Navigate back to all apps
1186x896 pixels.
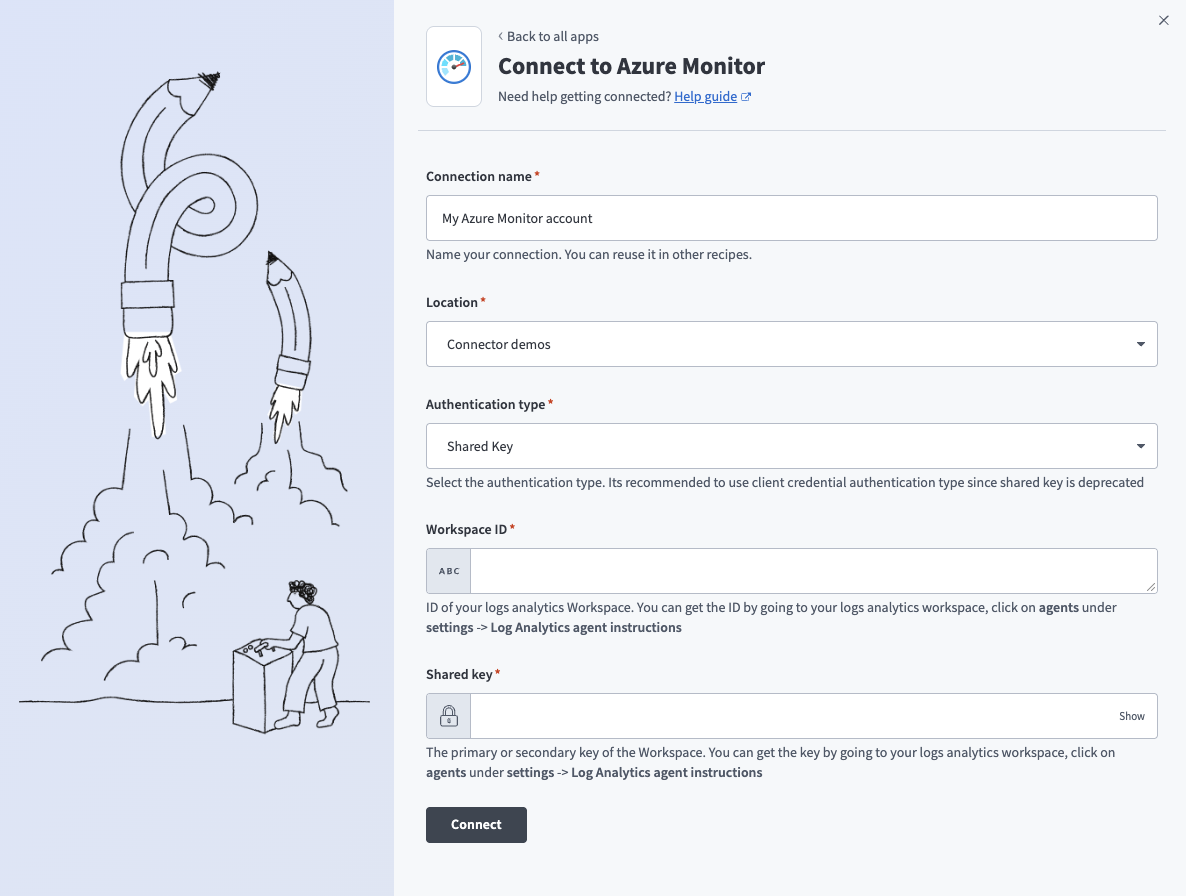pyautogui.click(x=552, y=36)
